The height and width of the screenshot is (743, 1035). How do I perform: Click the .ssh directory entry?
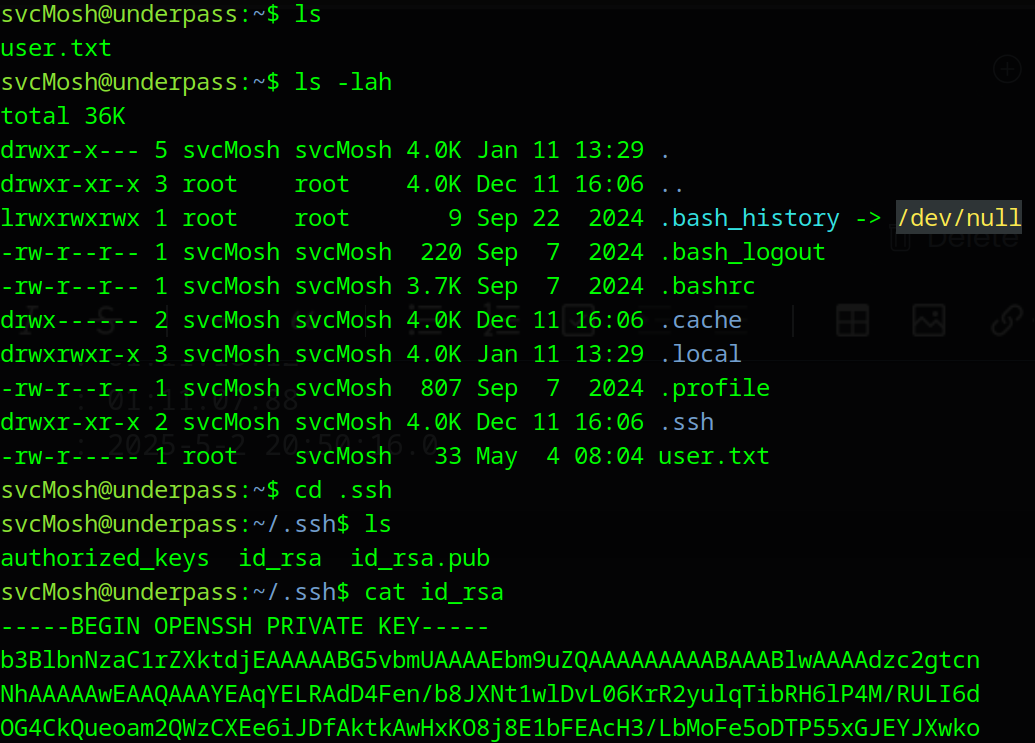coord(688,421)
